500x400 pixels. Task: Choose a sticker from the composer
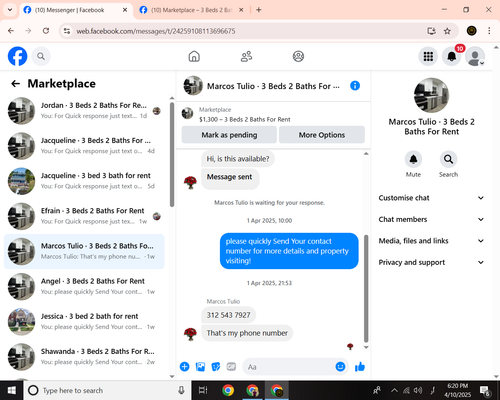click(216, 367)
